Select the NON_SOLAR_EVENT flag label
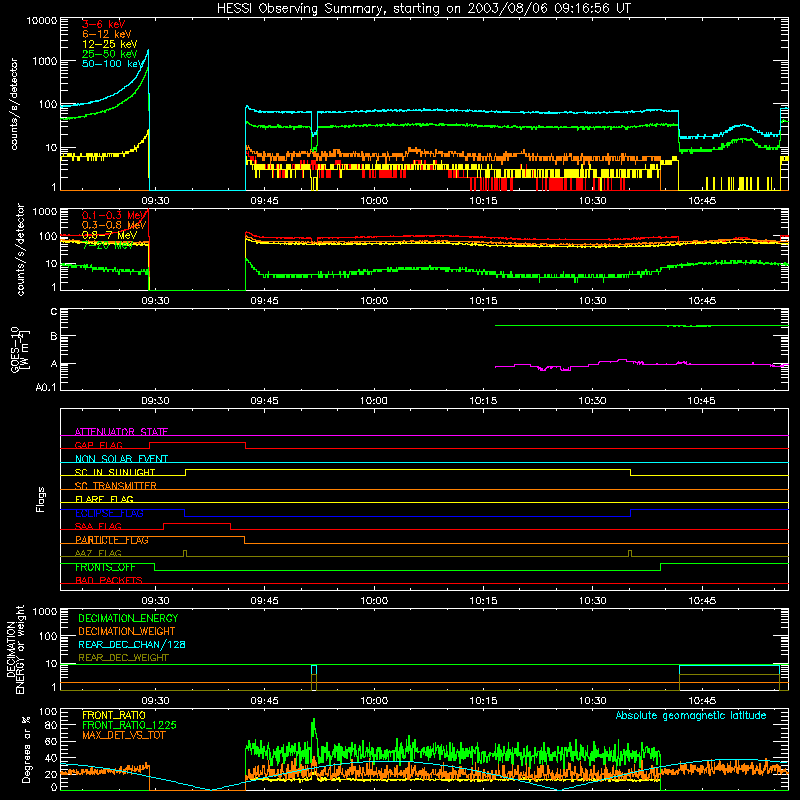 click(x=121, y=459)
